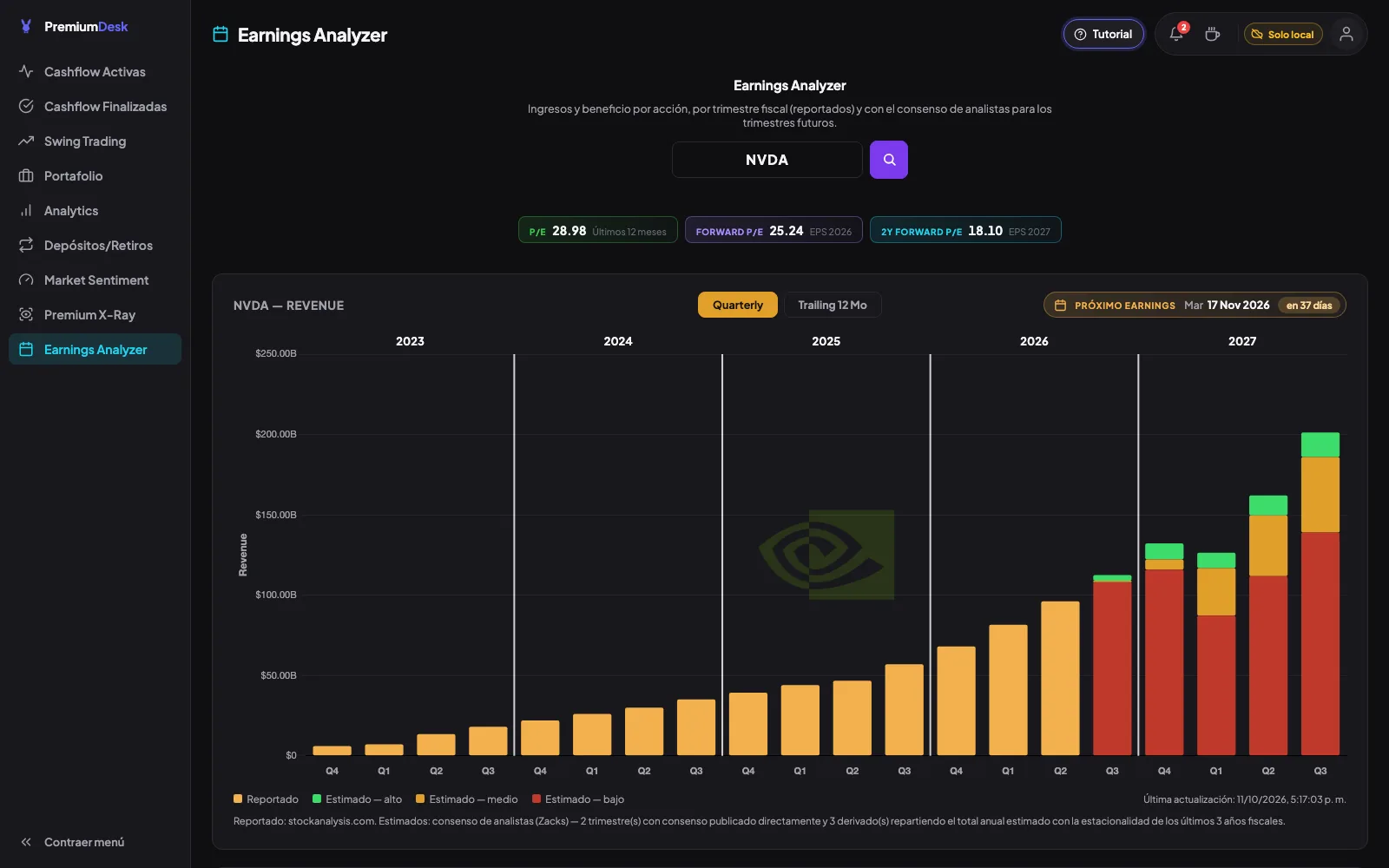Click the Premium X-Ray scan icon
The height and width of the screenshot is (868, 1389).
(26, 314)
